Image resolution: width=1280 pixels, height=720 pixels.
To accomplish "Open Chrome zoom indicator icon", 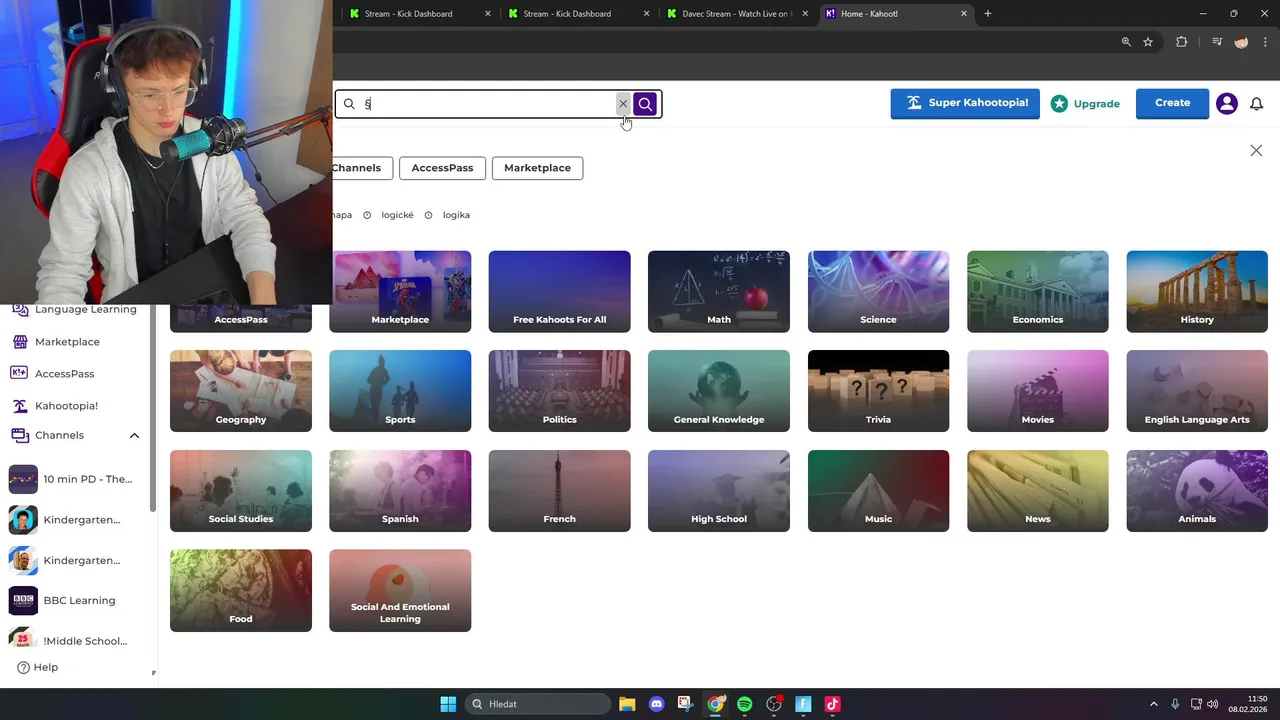I will (1126, 42).
